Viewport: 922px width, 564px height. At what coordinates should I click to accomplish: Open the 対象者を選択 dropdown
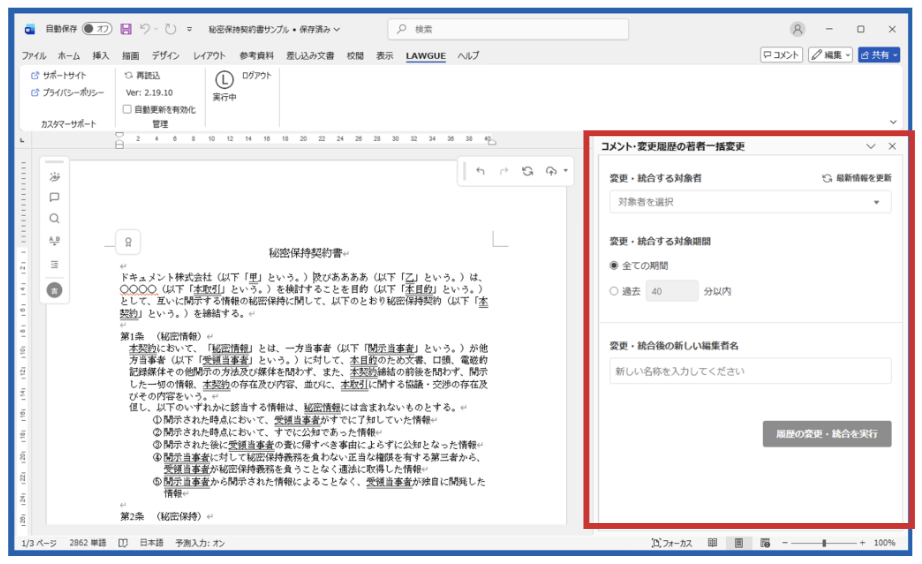click(x=750, y=202)
